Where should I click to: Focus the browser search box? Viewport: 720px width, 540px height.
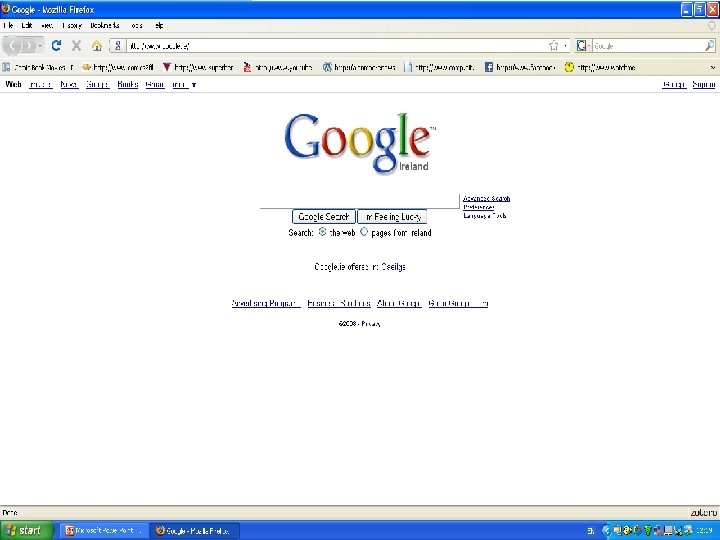[x=647, y=46]
